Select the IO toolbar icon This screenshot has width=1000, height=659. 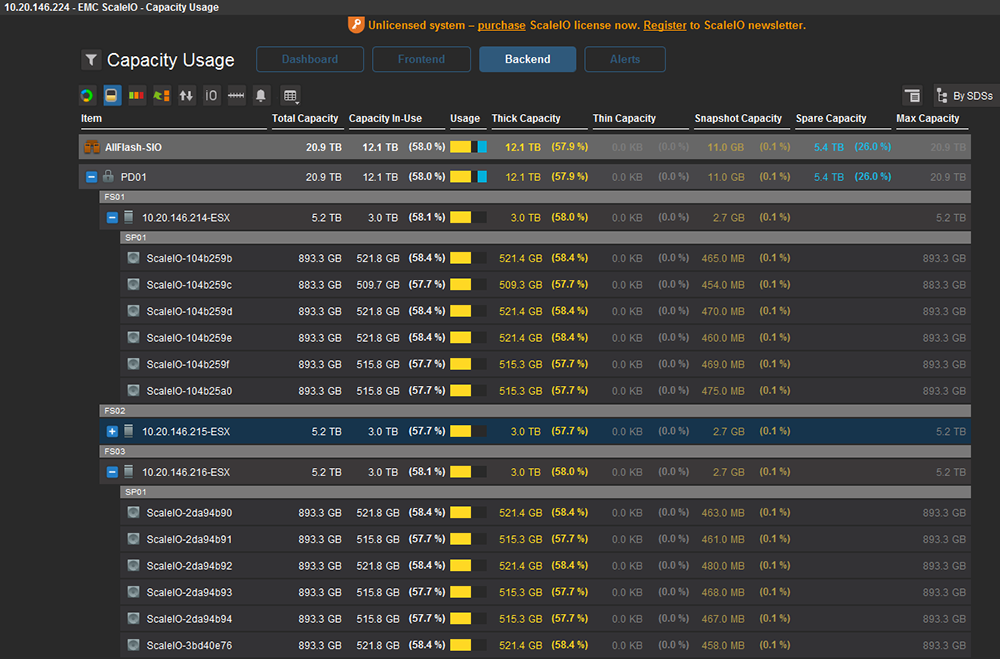(x=211, y=96)
